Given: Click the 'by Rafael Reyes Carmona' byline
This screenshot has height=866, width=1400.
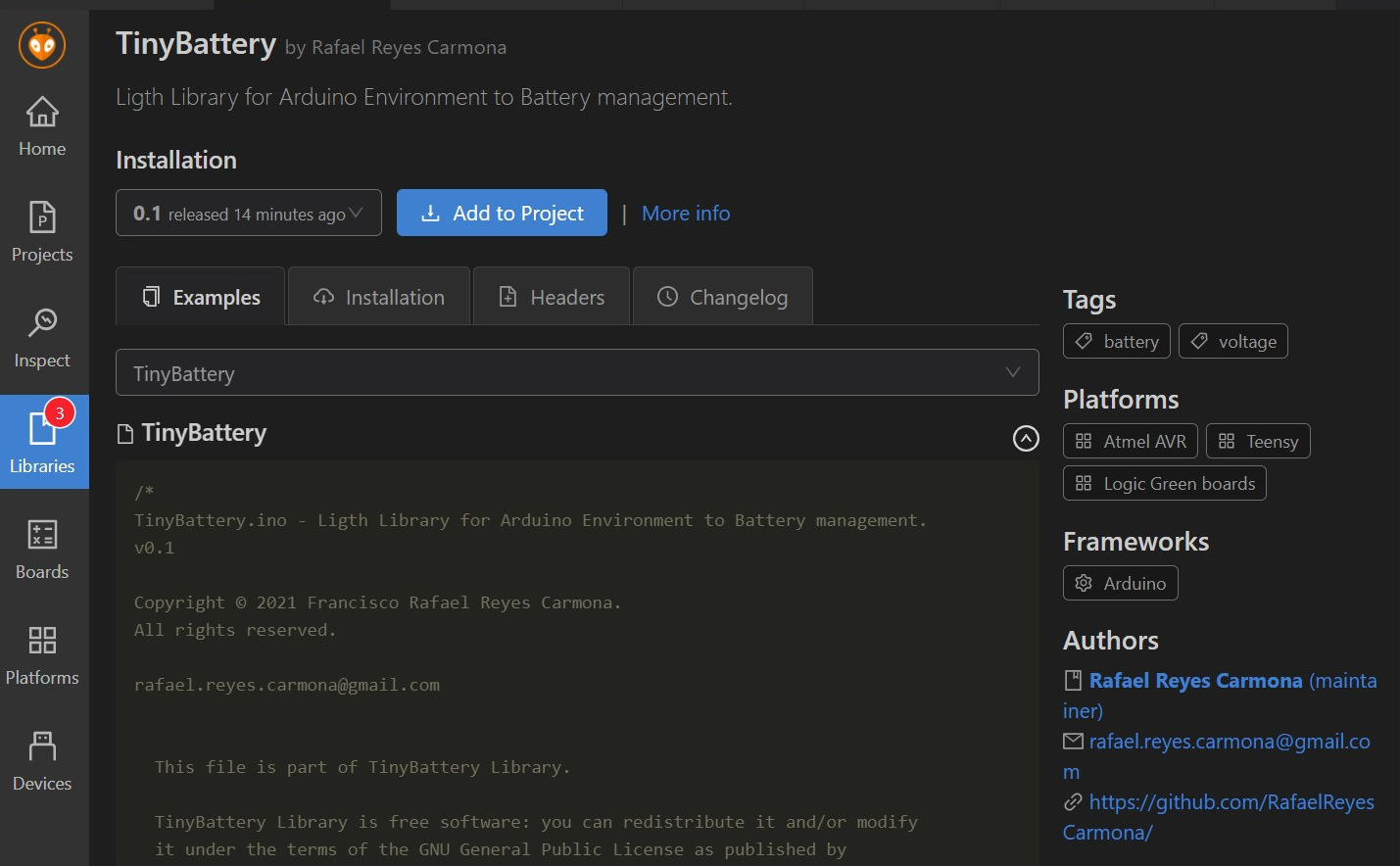Looking at the screenshot, I should 396,47.
